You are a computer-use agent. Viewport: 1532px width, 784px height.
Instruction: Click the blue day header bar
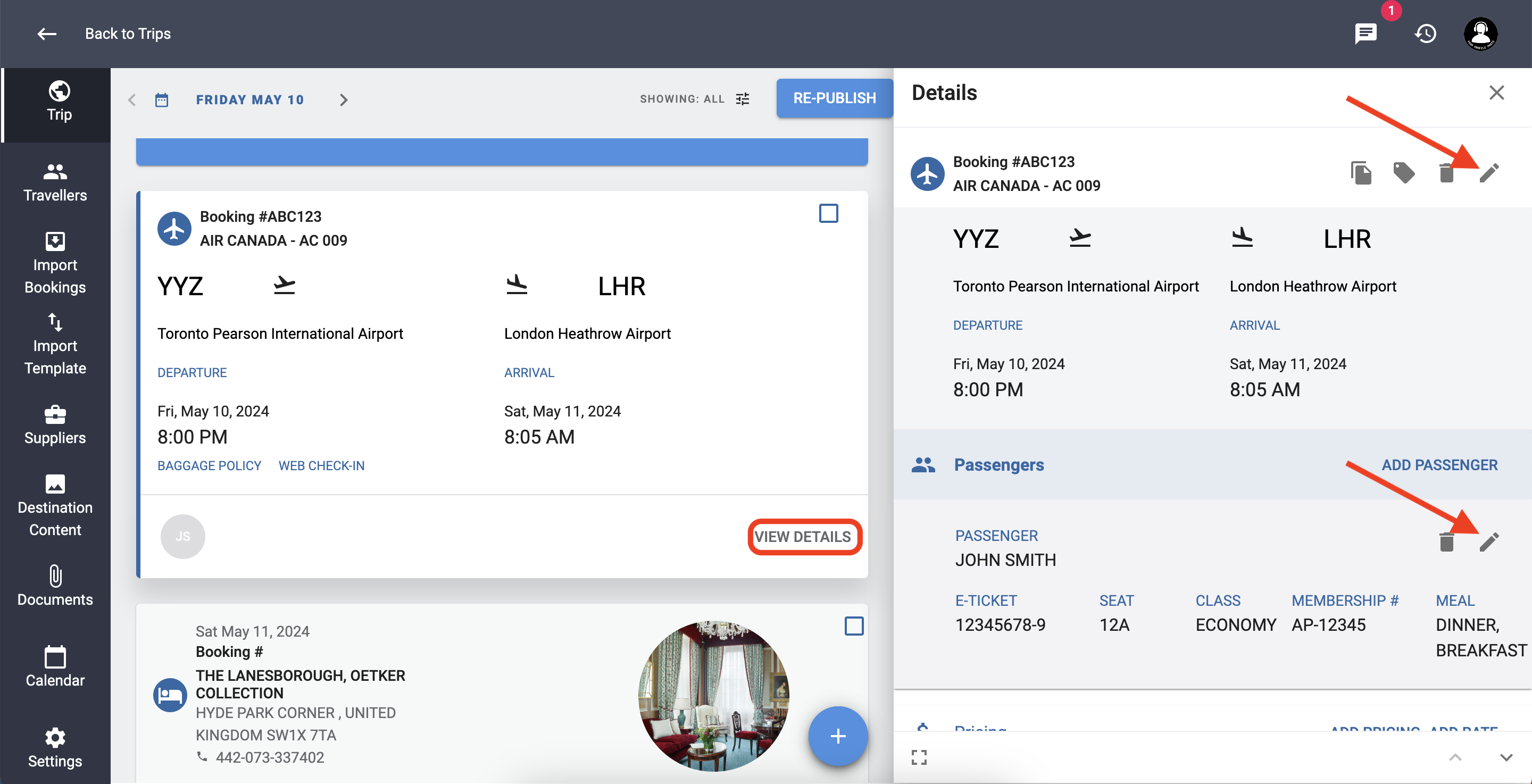502,152
